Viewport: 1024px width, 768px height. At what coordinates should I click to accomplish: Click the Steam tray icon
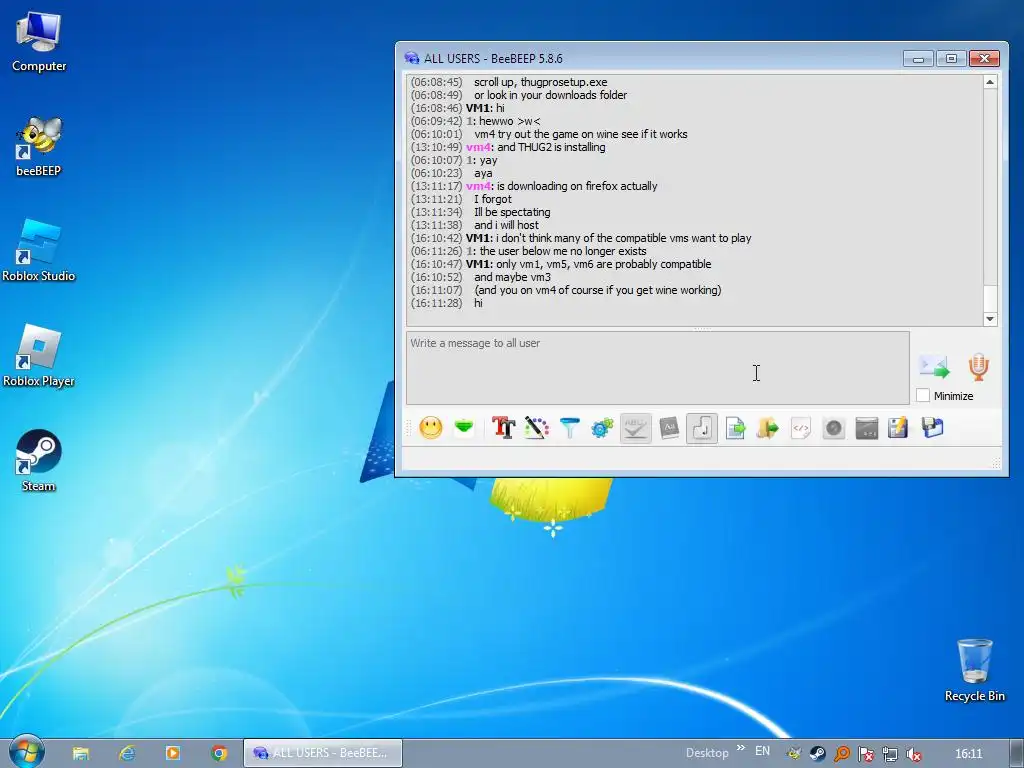click(817, 754)
